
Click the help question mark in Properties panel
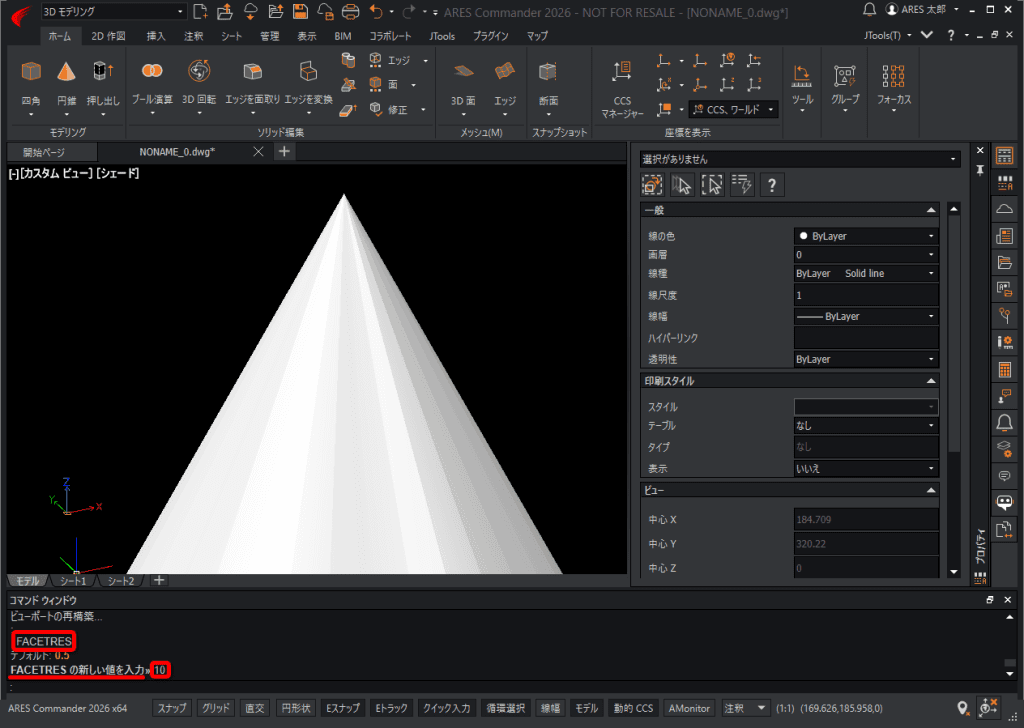772,185
